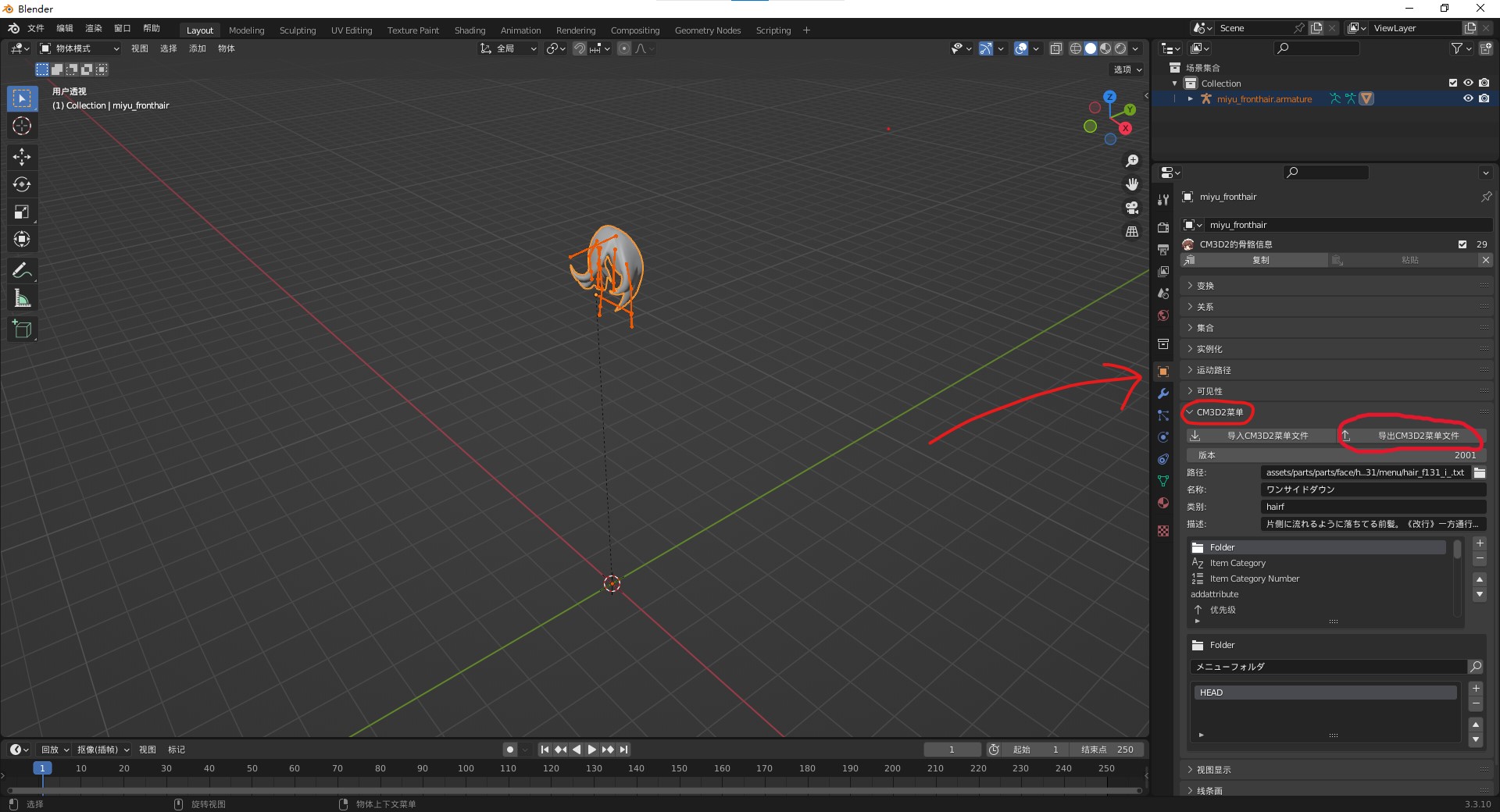Click 导入CM3D2菜单文件 button

pos(1260,436)
